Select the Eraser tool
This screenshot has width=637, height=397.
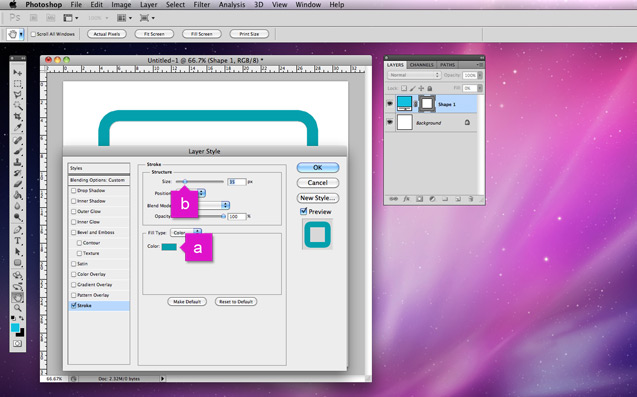17,184
